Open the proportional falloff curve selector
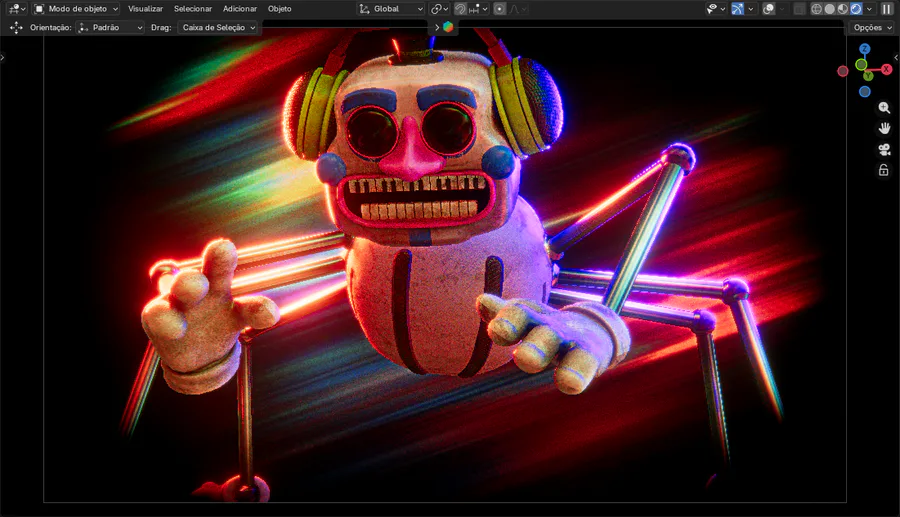The width and height of the screenshot is (900, 517). click(518, 9)
